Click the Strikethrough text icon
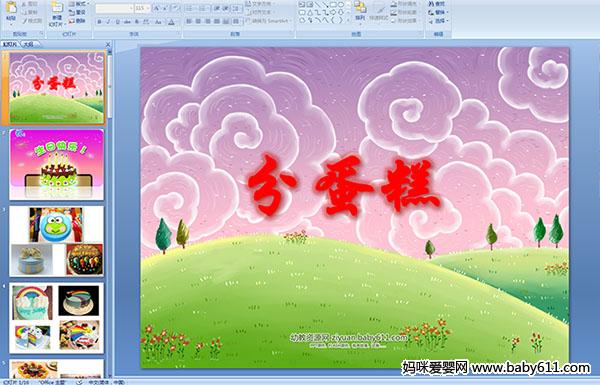The width and height of the screenshot is (600, 385). coord(127,22)
